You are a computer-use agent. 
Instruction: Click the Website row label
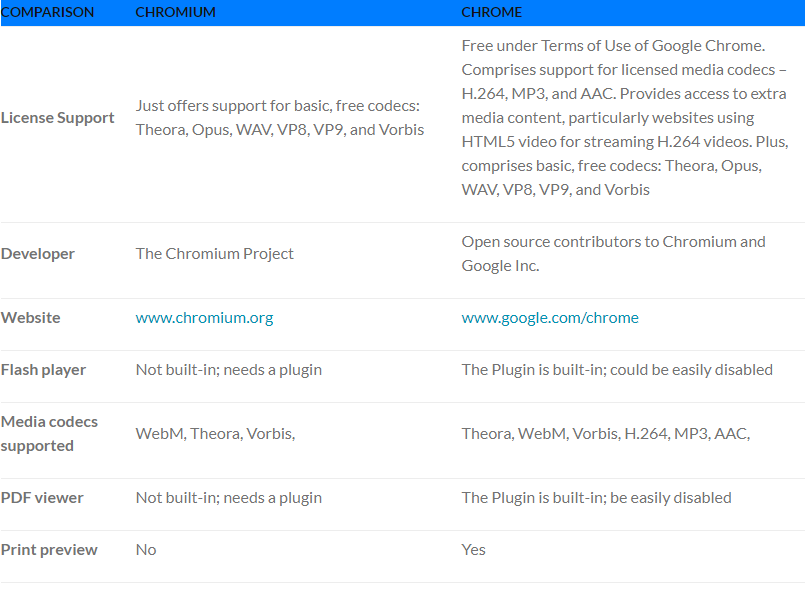[x=31, y=318]
